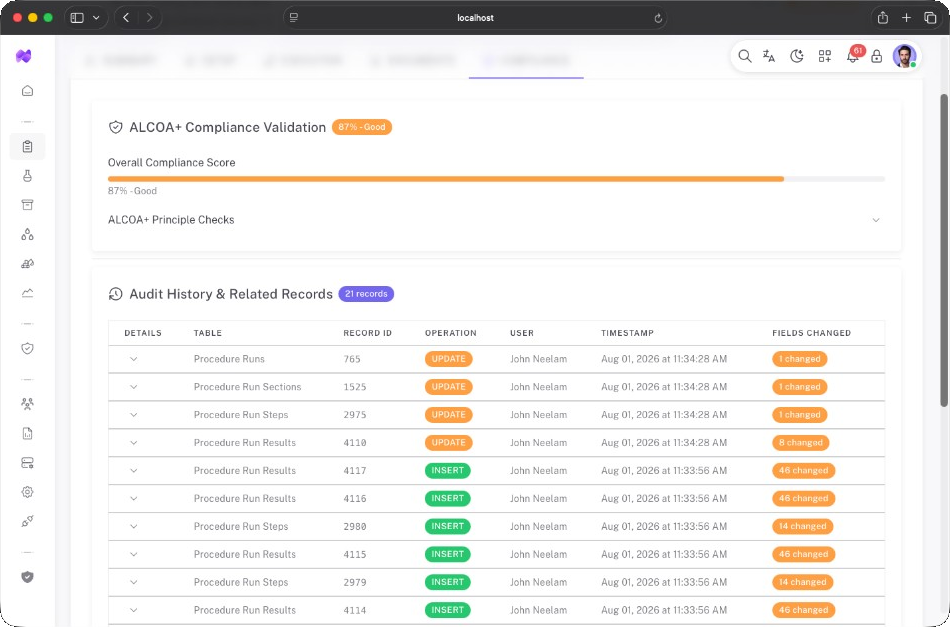Click 1 changed badge for record 1525
Viewport: 950px width, 627px height.
[799, 386]
